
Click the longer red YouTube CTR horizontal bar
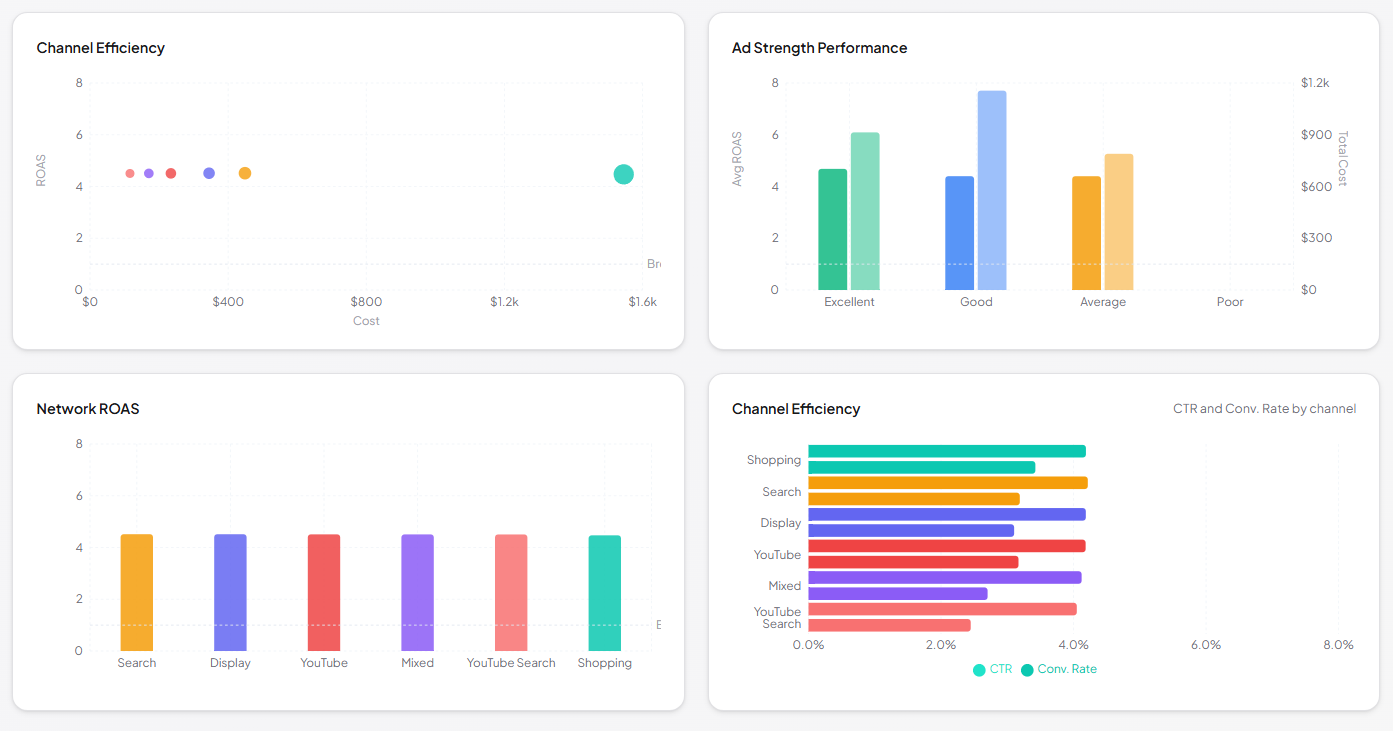tap(947, 546)
